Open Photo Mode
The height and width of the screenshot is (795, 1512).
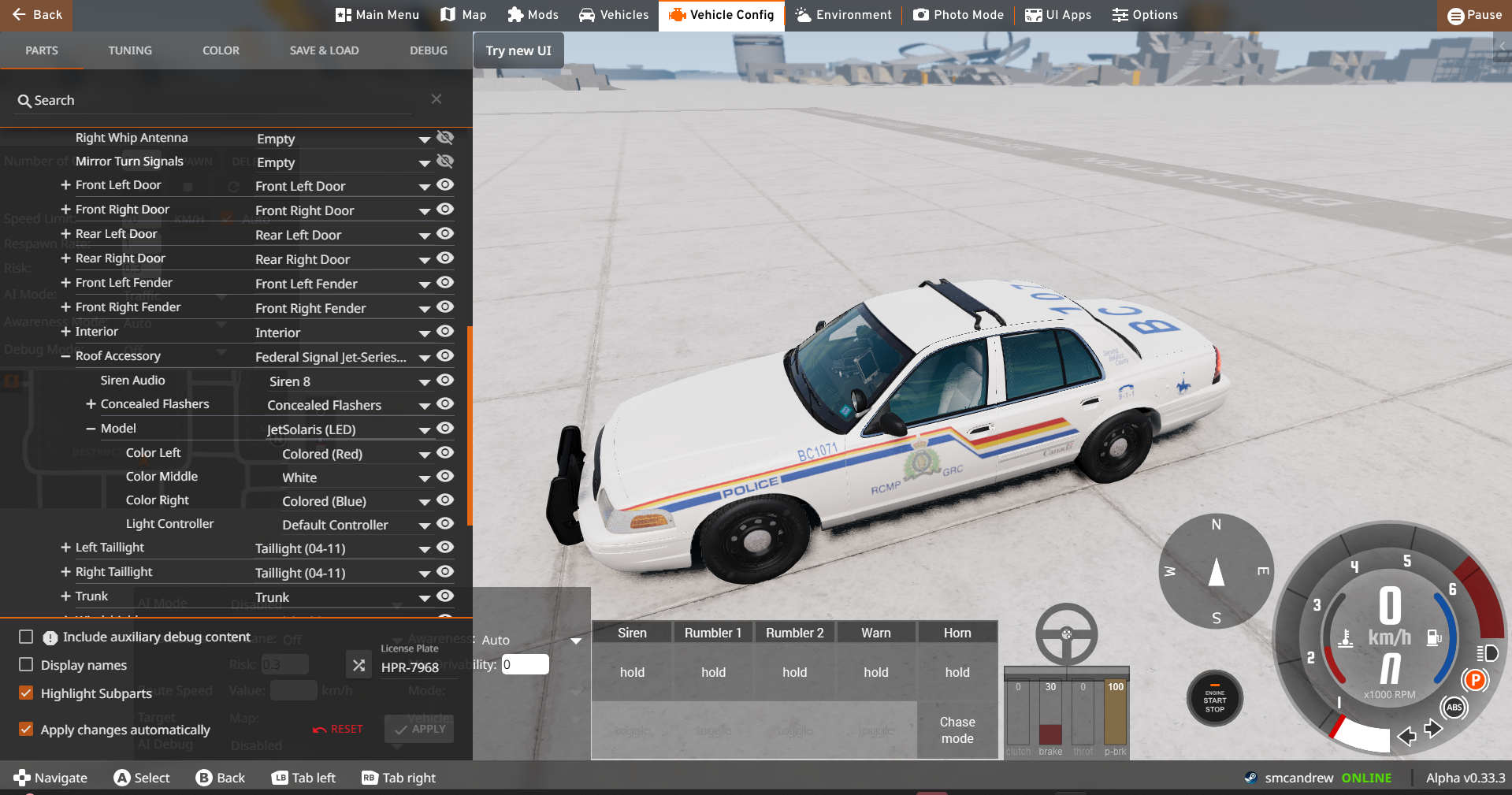click(x=959, y=15)
